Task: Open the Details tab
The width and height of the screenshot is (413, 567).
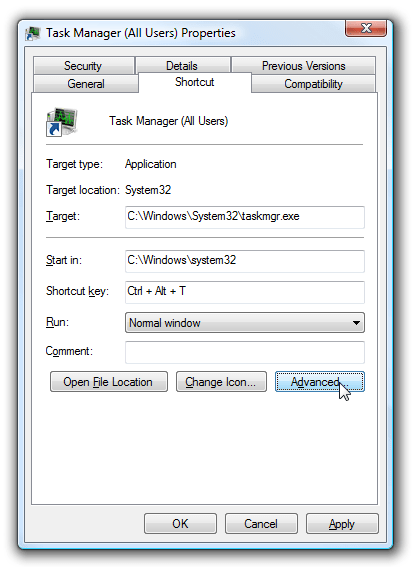Action: tap(182, 65)
